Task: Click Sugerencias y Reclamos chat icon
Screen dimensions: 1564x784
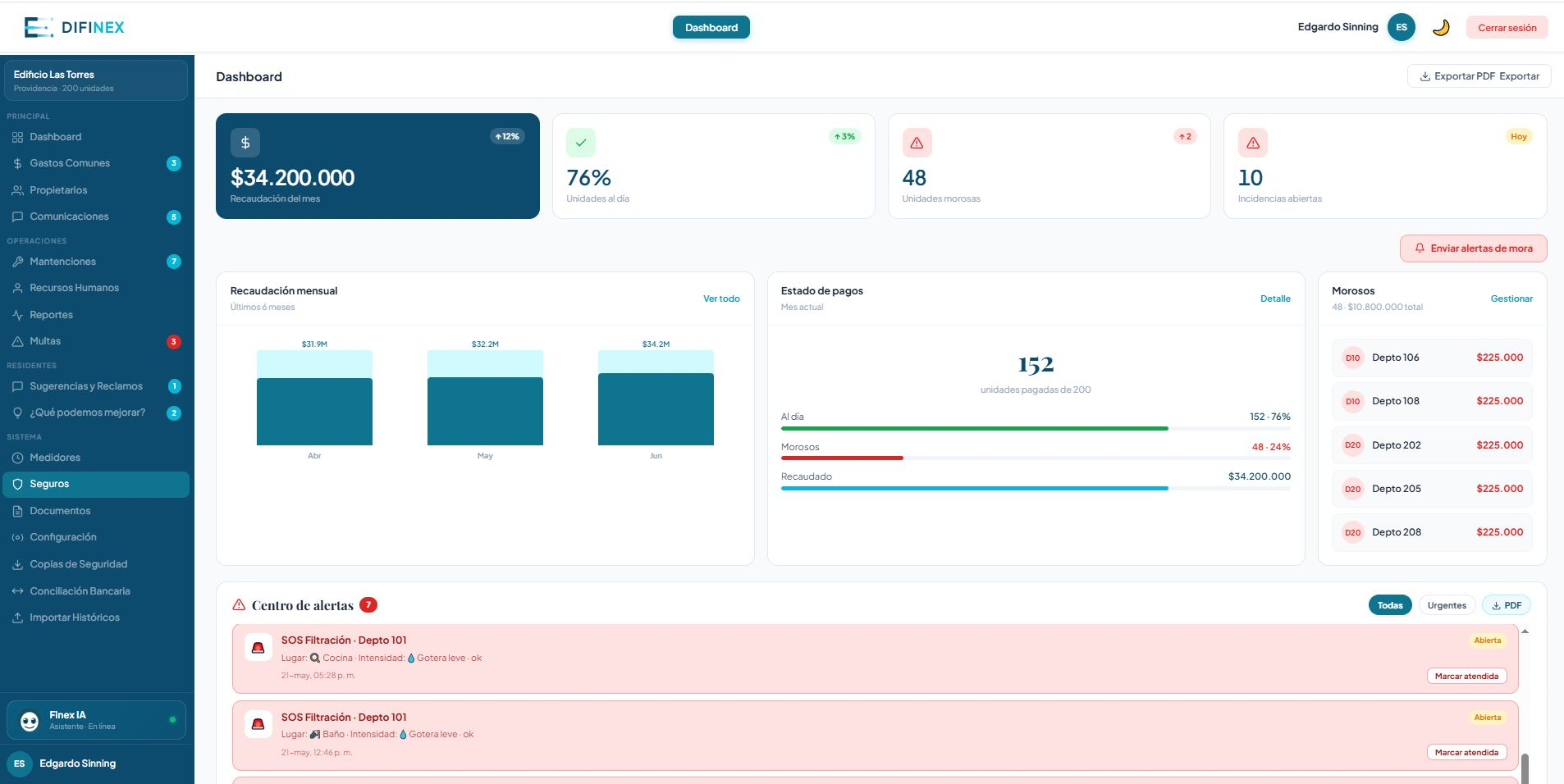Action: point(17,386)
